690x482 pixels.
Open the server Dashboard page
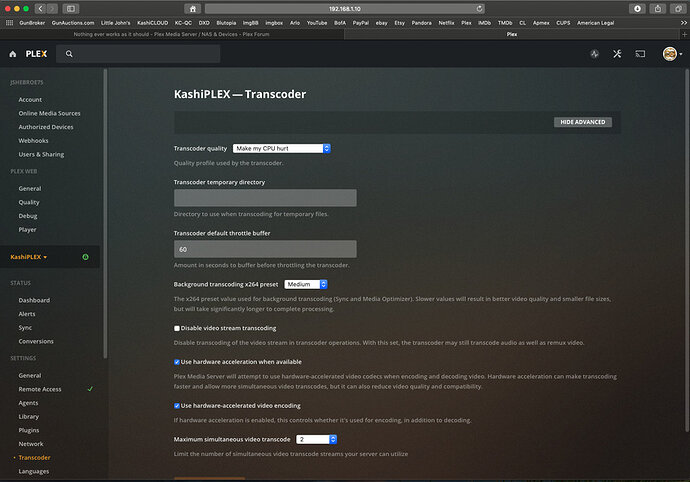(34, 300)
